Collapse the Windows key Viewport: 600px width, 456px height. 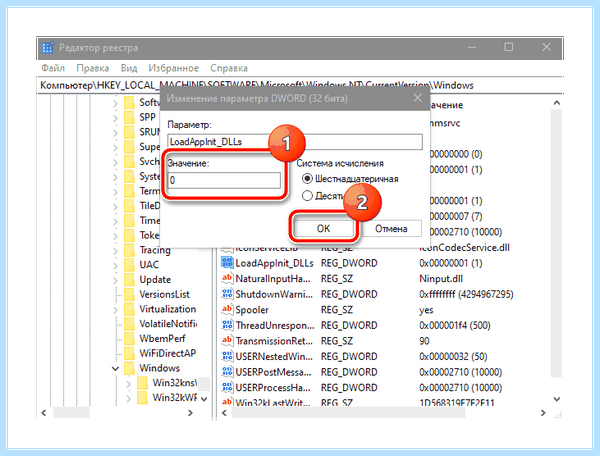click(115, 369)
